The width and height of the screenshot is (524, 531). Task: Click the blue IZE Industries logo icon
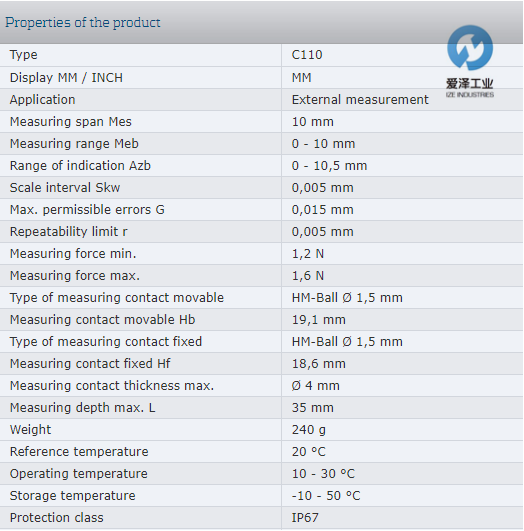pos(470,47)
